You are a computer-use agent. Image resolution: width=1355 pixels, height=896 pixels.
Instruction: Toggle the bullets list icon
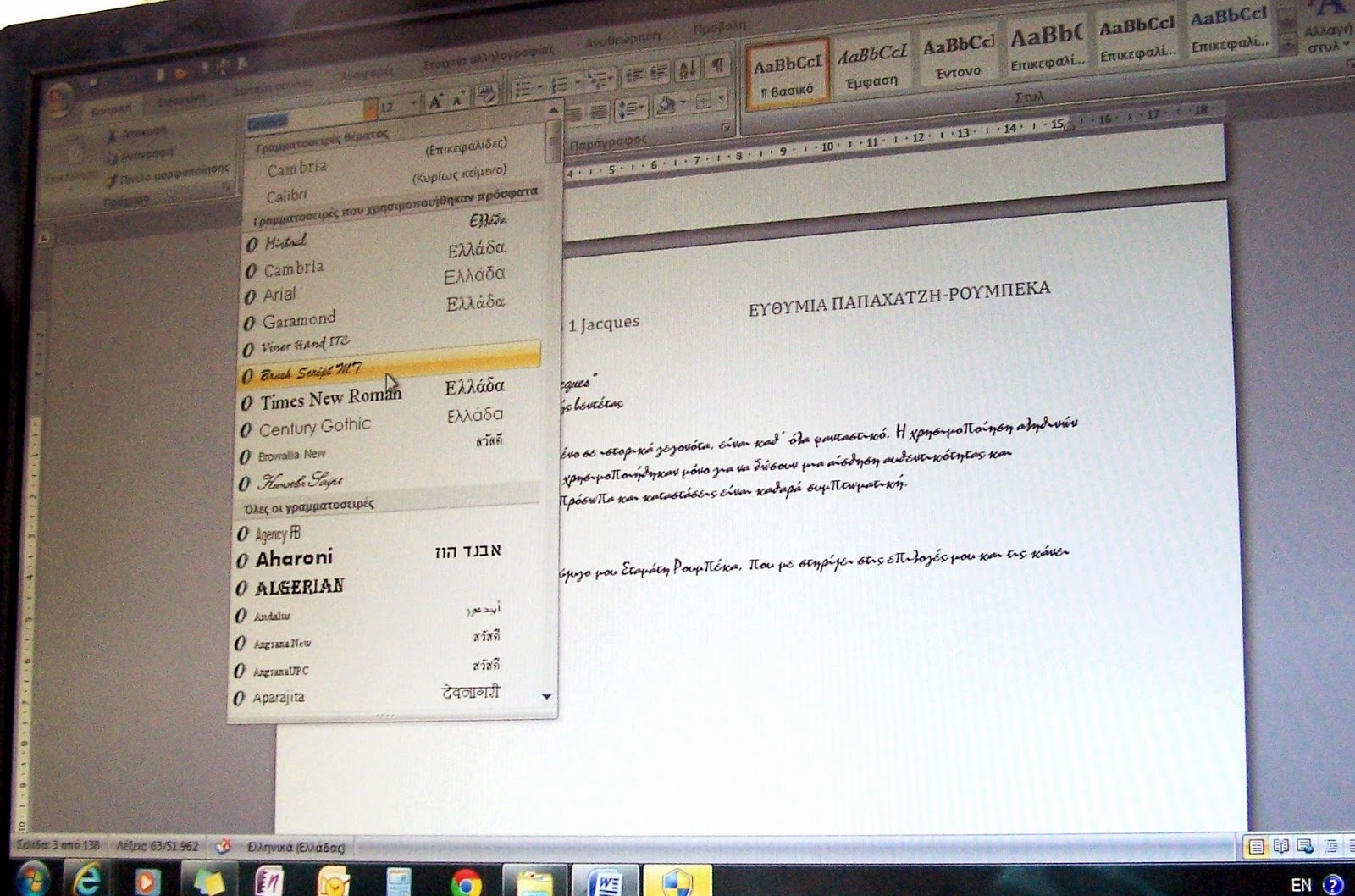click(523, 89)
